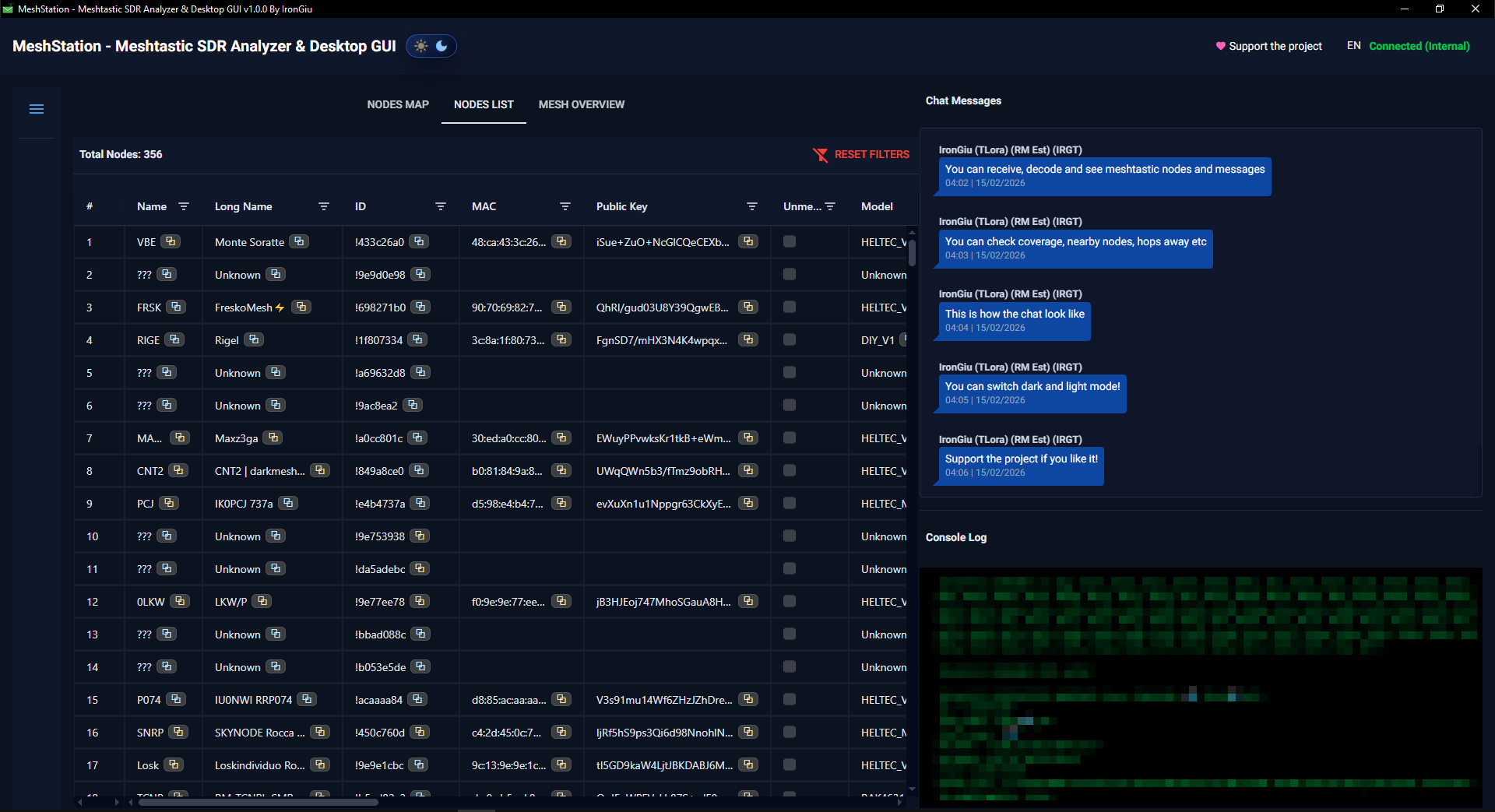Select the Nodes List tab

pyautogui.click(x=484, y=104)
